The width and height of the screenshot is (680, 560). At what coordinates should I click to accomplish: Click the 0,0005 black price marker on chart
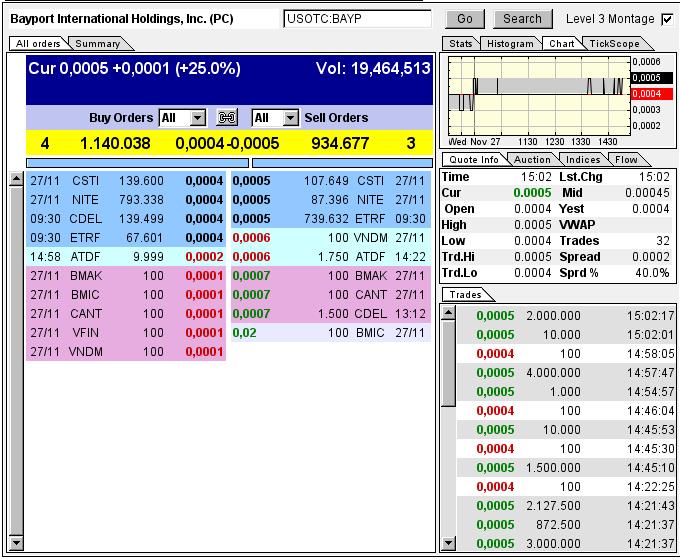tap(651, 78)
